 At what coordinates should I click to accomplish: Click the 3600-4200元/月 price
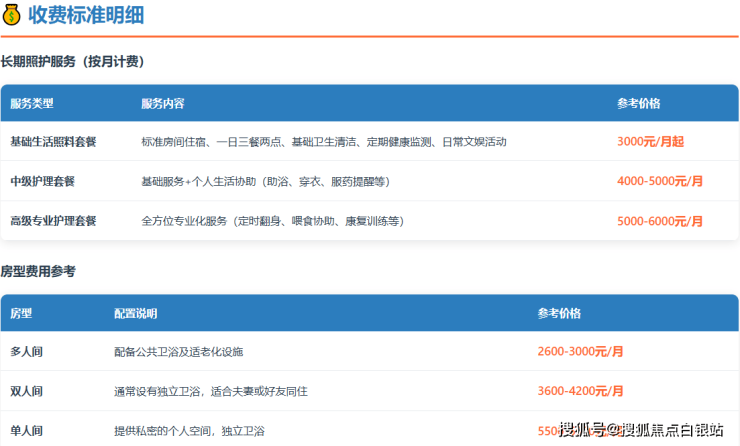pos(580,391)
